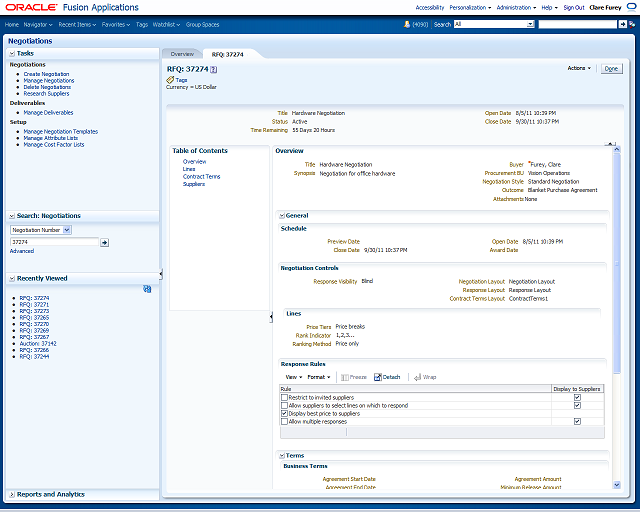Viewport: 640px width, 512px height.
Task: Collapse the General section
Action: [x=282, y=216]
